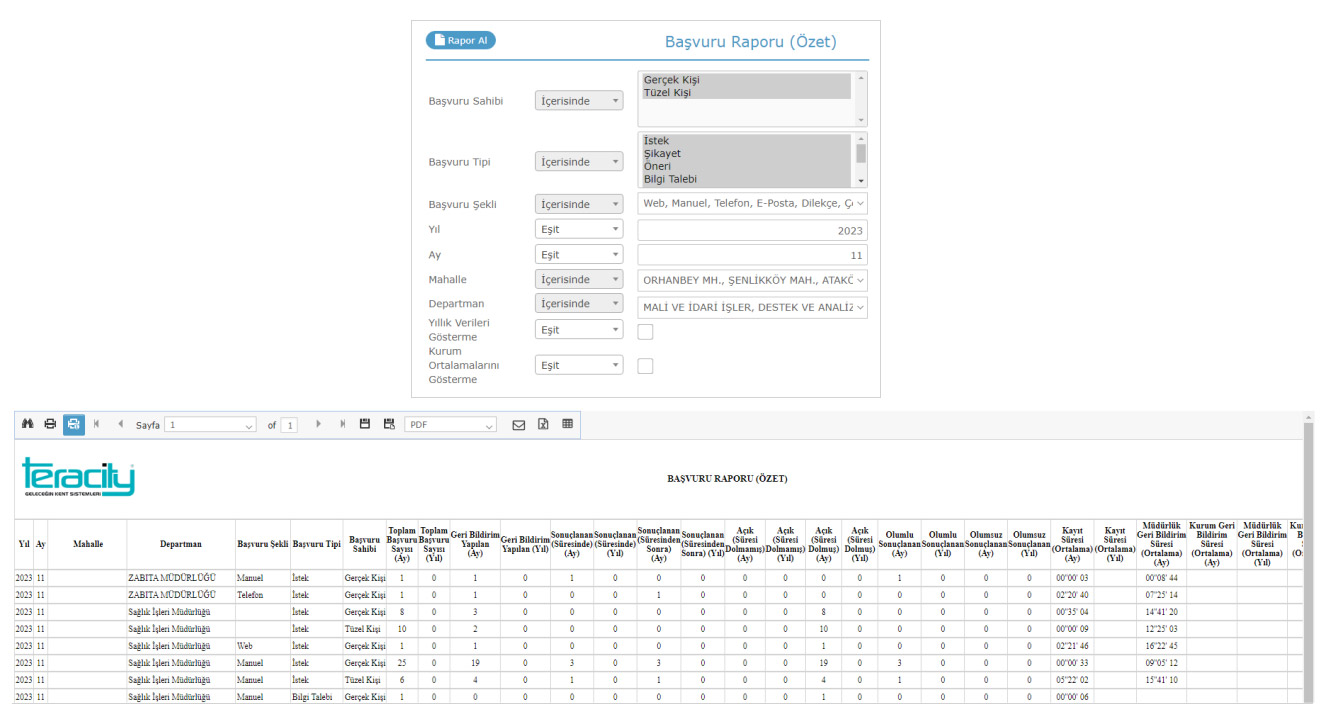Click the binoculars search icon in report toolbar
Screen dimensions: 1330x722
coord(27,424)
